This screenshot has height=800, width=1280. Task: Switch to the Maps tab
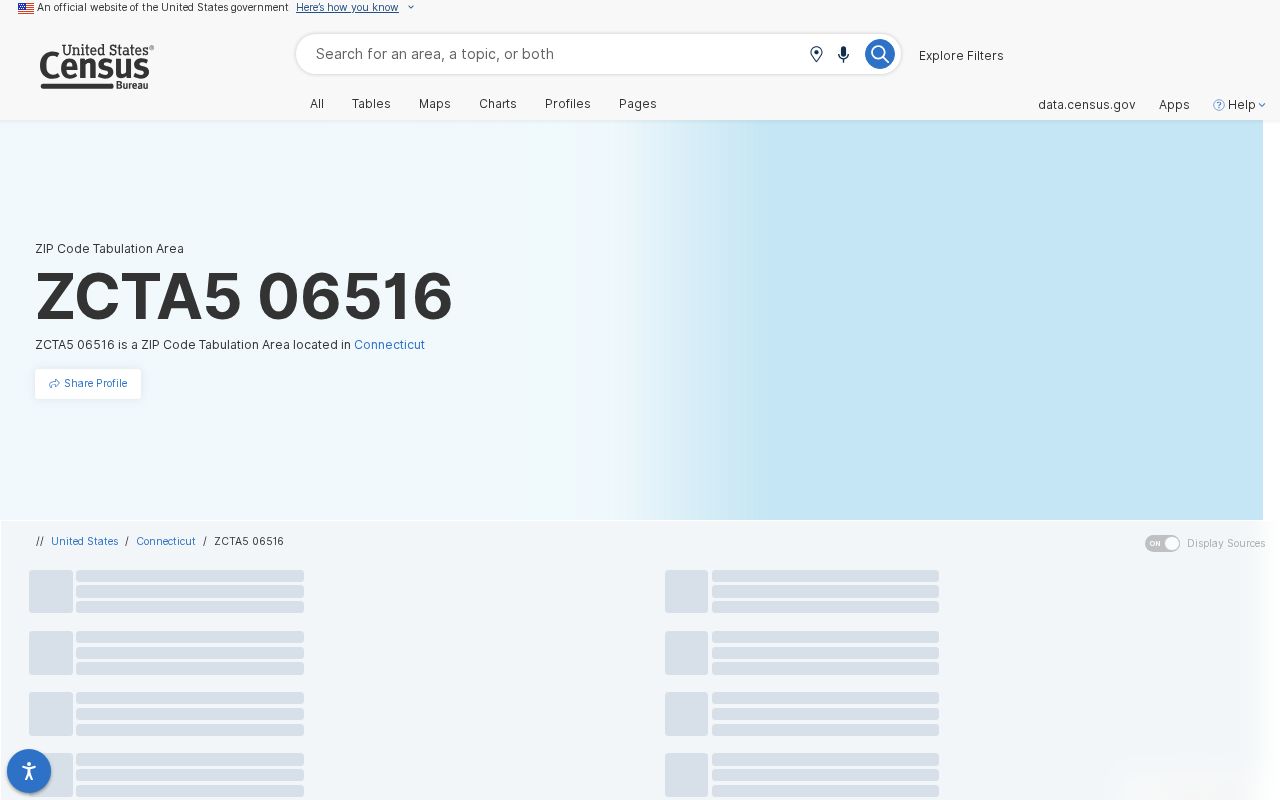(x=435, y=104)
